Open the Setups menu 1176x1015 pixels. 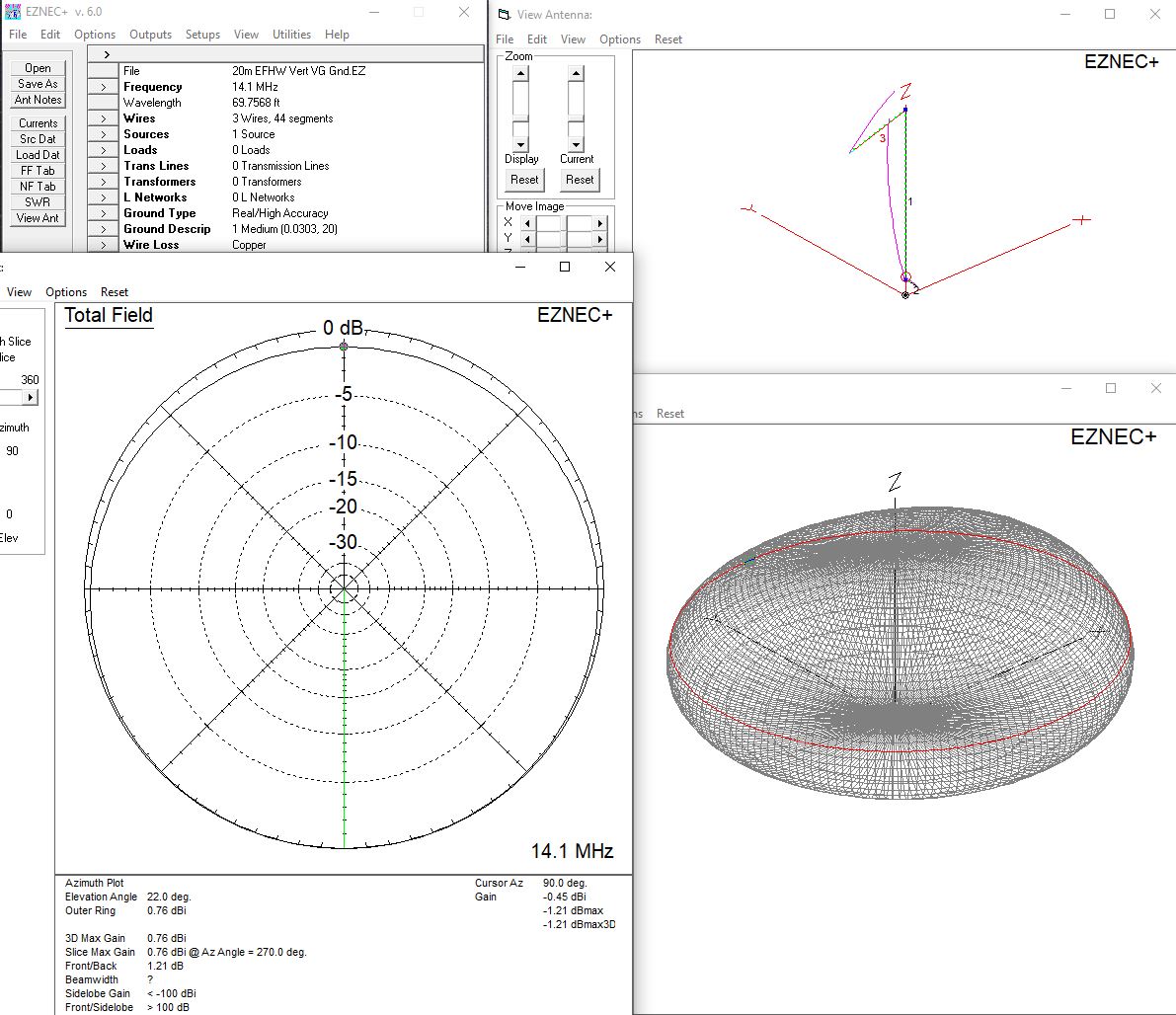pos(202,35)
